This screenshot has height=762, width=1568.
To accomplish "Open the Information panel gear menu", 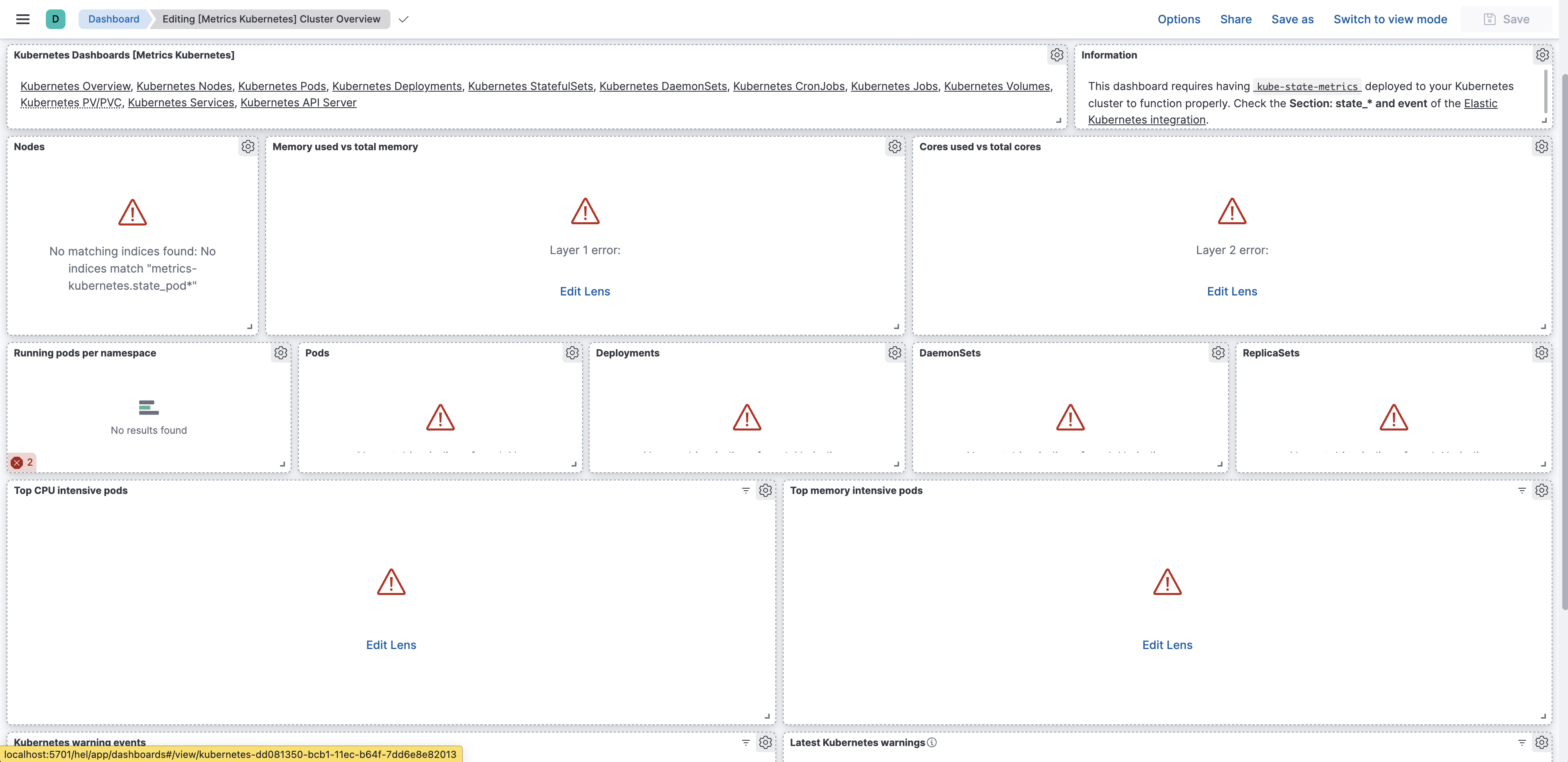I will coord(1542,55).
